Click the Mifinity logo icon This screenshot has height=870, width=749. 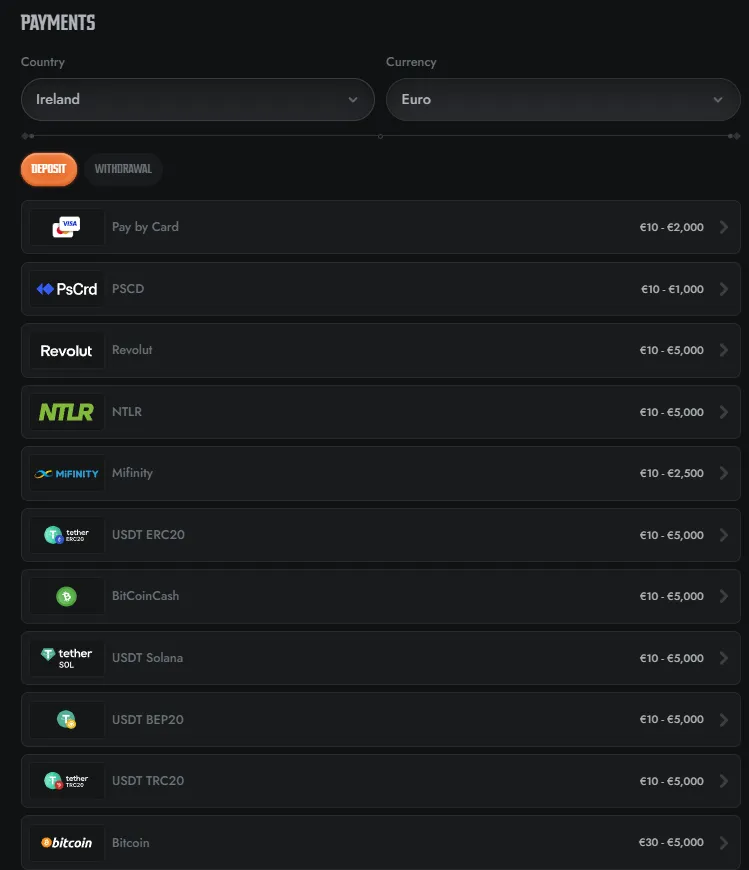(x=67, y=474)
